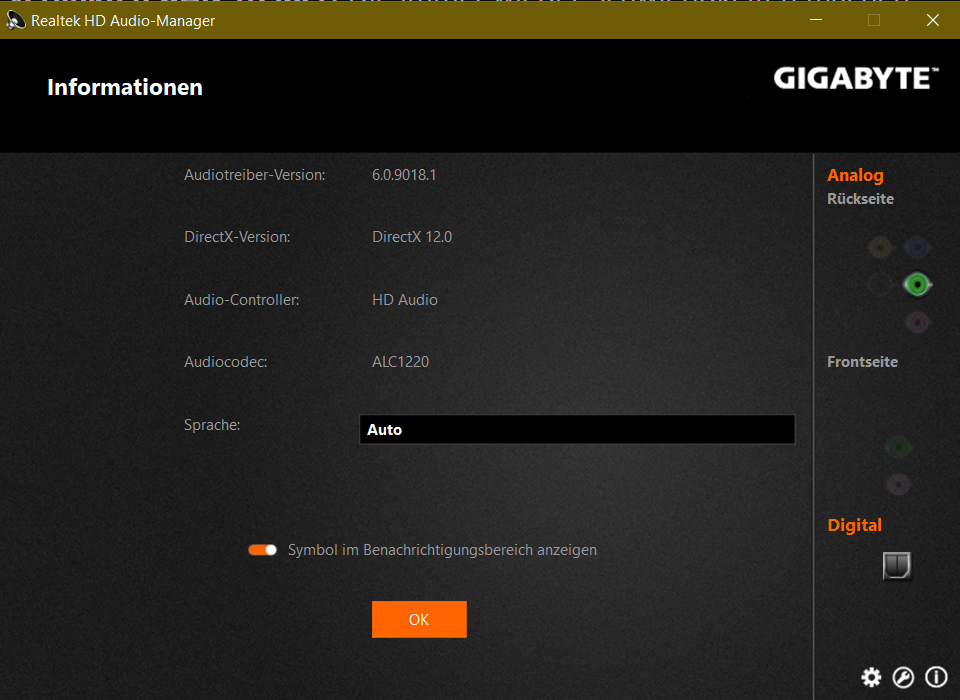The image size is (960, 700).
Task: Click the HD Audio controller value
Action: [x=405, y=299]
